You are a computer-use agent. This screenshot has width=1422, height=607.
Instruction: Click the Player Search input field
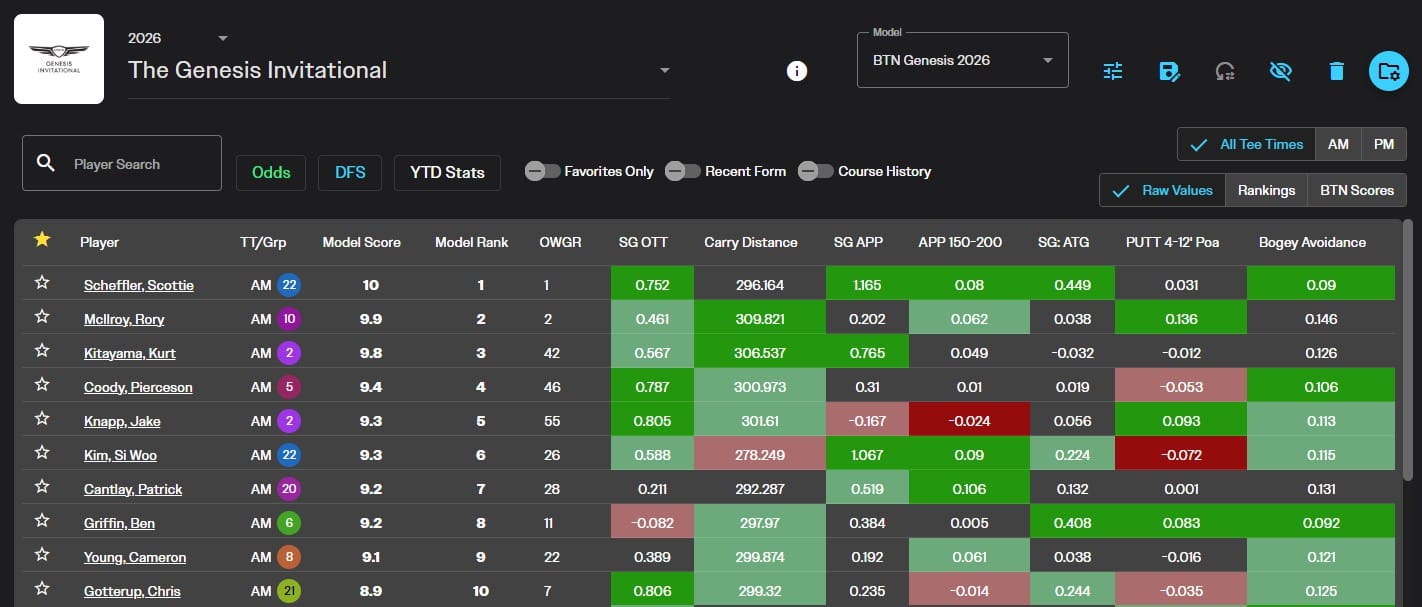[122, 163]
